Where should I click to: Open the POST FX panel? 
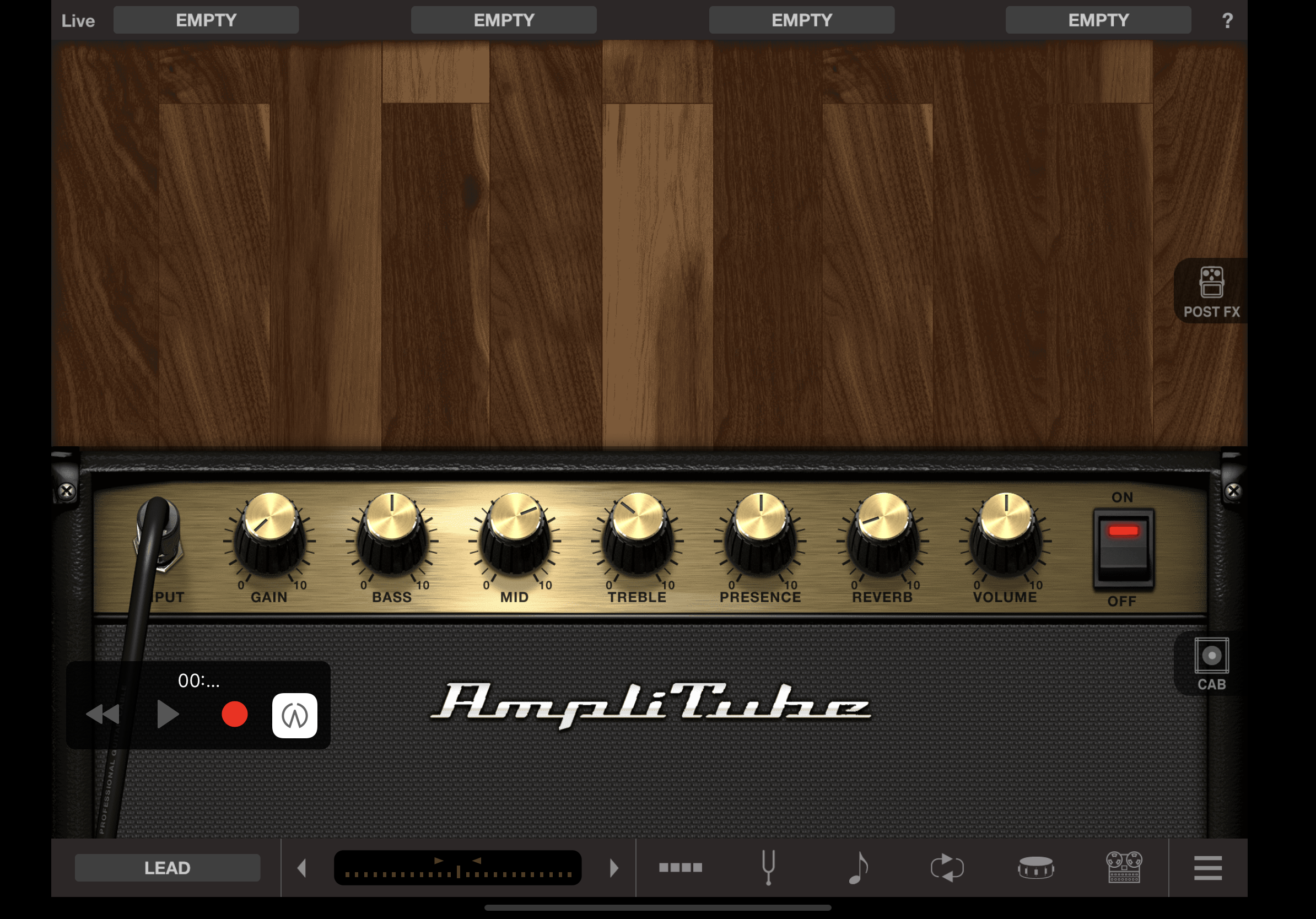(x=1211, y=291)
